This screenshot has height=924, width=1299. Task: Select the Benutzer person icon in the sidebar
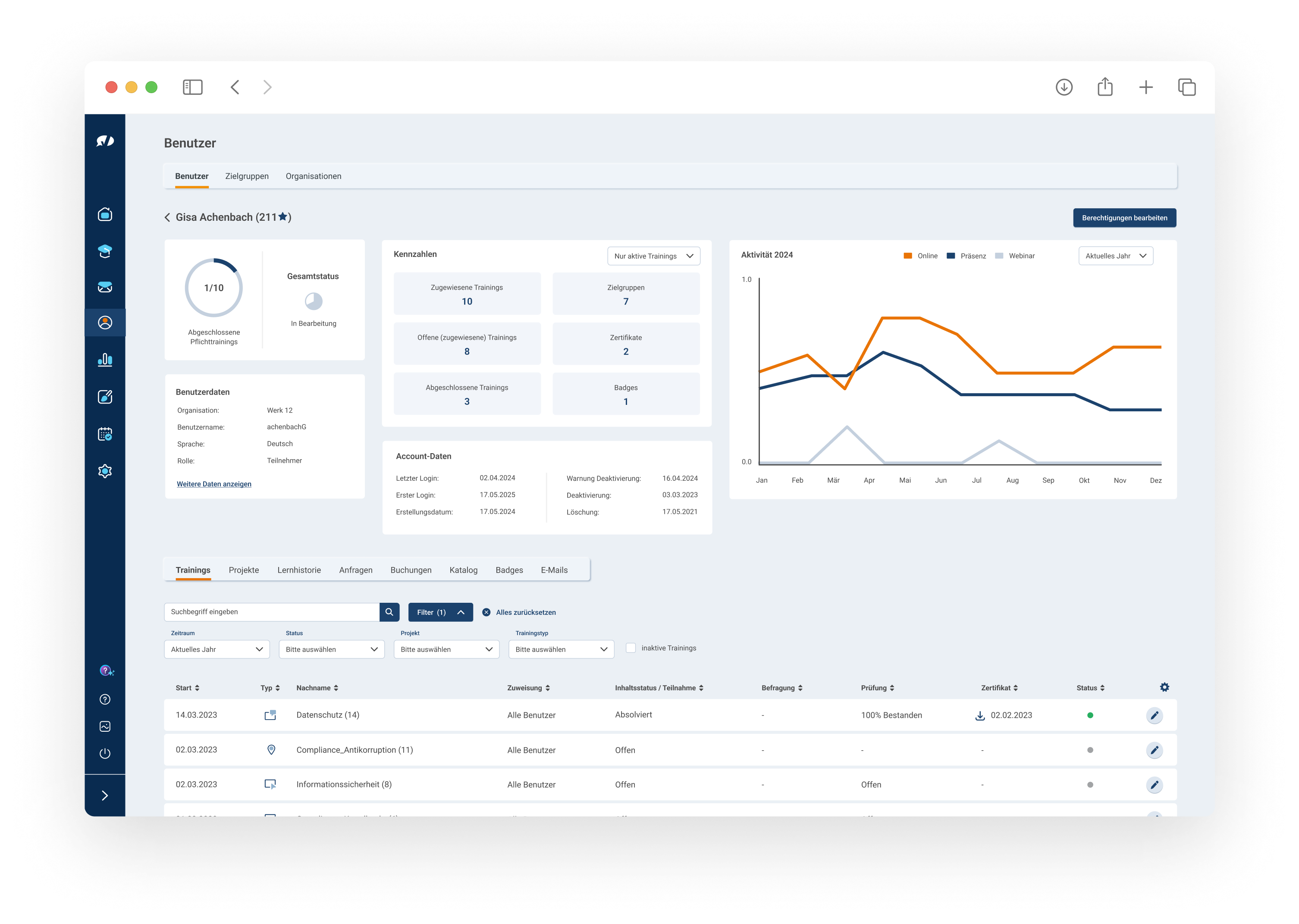[105, 323]
